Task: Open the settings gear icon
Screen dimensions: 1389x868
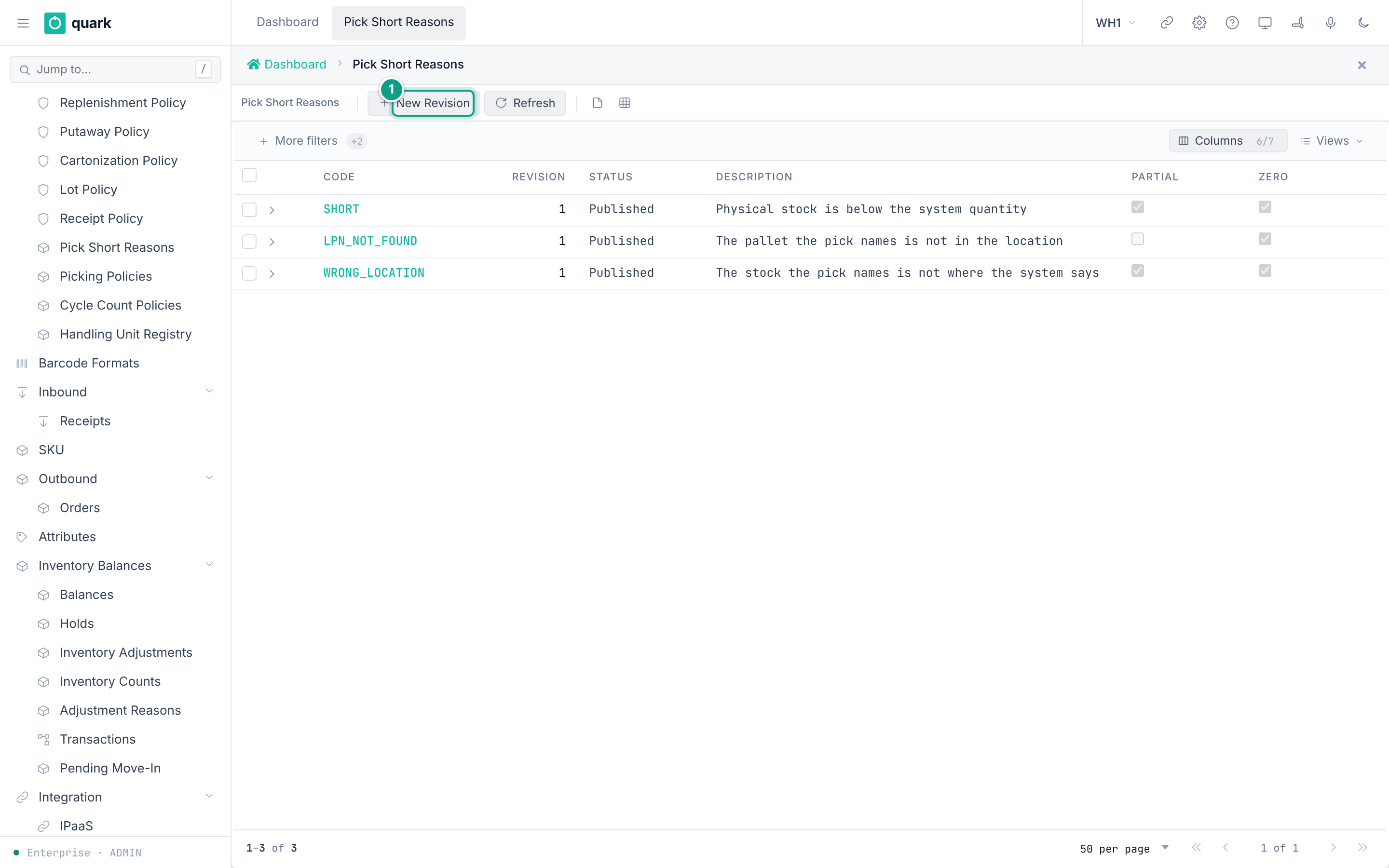Action: (1199, 23)
